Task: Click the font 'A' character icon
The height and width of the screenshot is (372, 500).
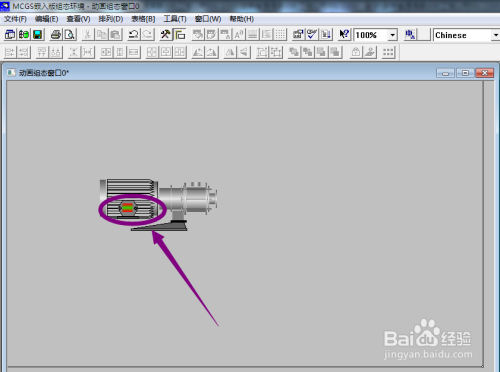Action: (x=239, y=34)
